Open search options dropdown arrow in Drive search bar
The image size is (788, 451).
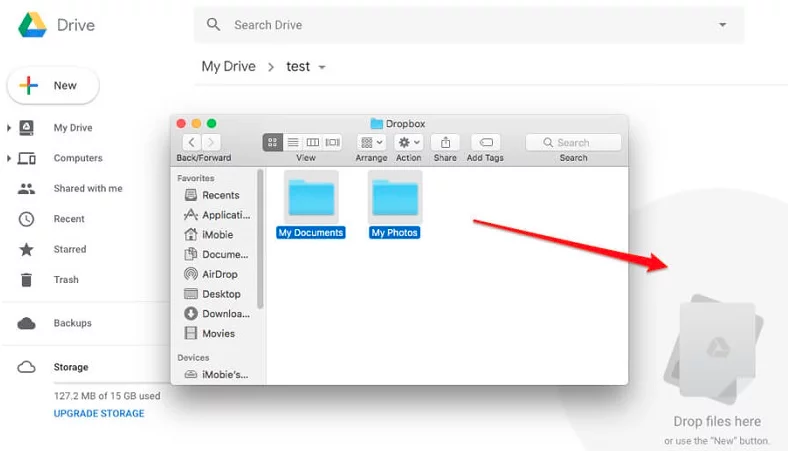coord(722,25)
